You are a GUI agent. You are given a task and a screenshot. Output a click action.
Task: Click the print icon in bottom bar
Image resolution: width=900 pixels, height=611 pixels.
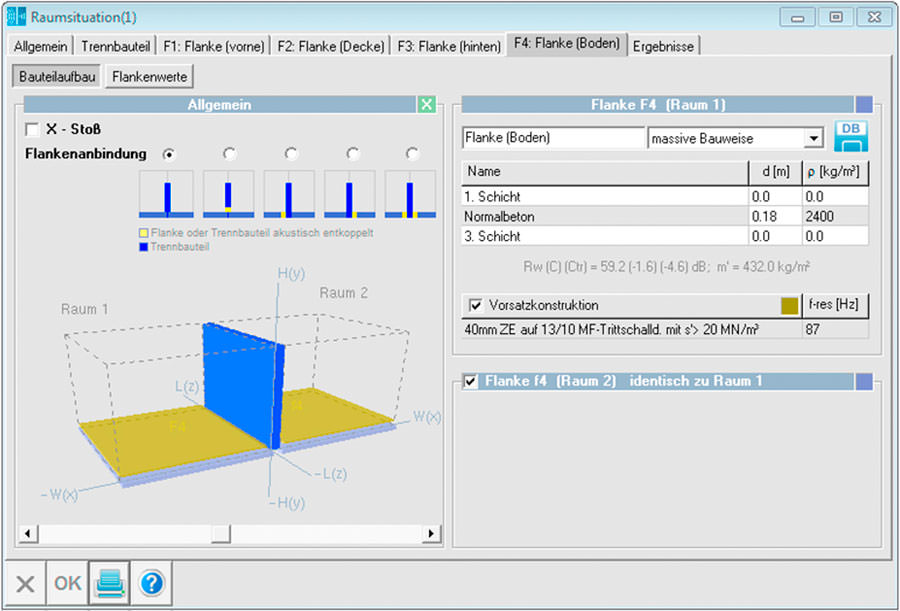(x=110, y=583)
